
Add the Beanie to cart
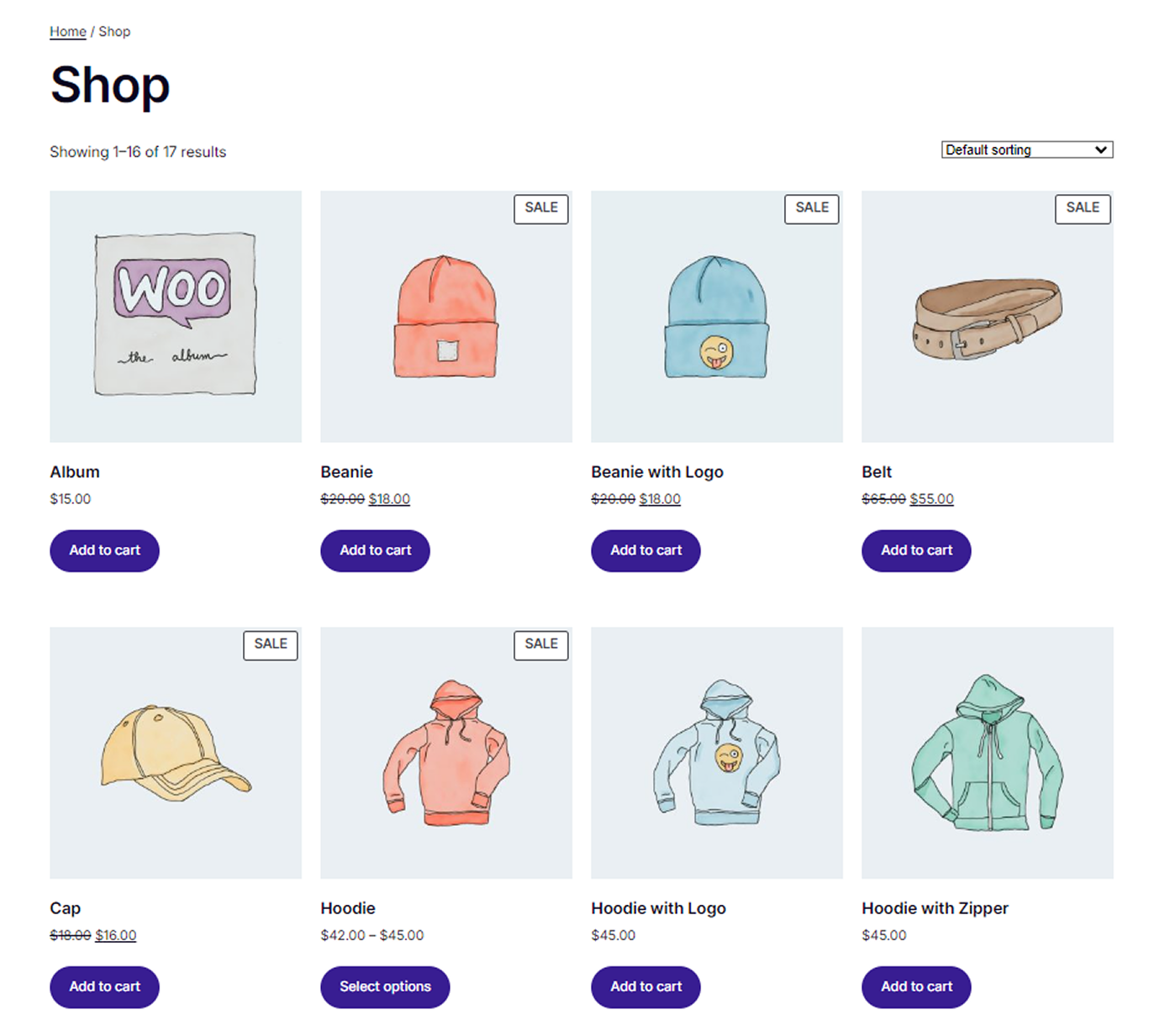[375, 550]
